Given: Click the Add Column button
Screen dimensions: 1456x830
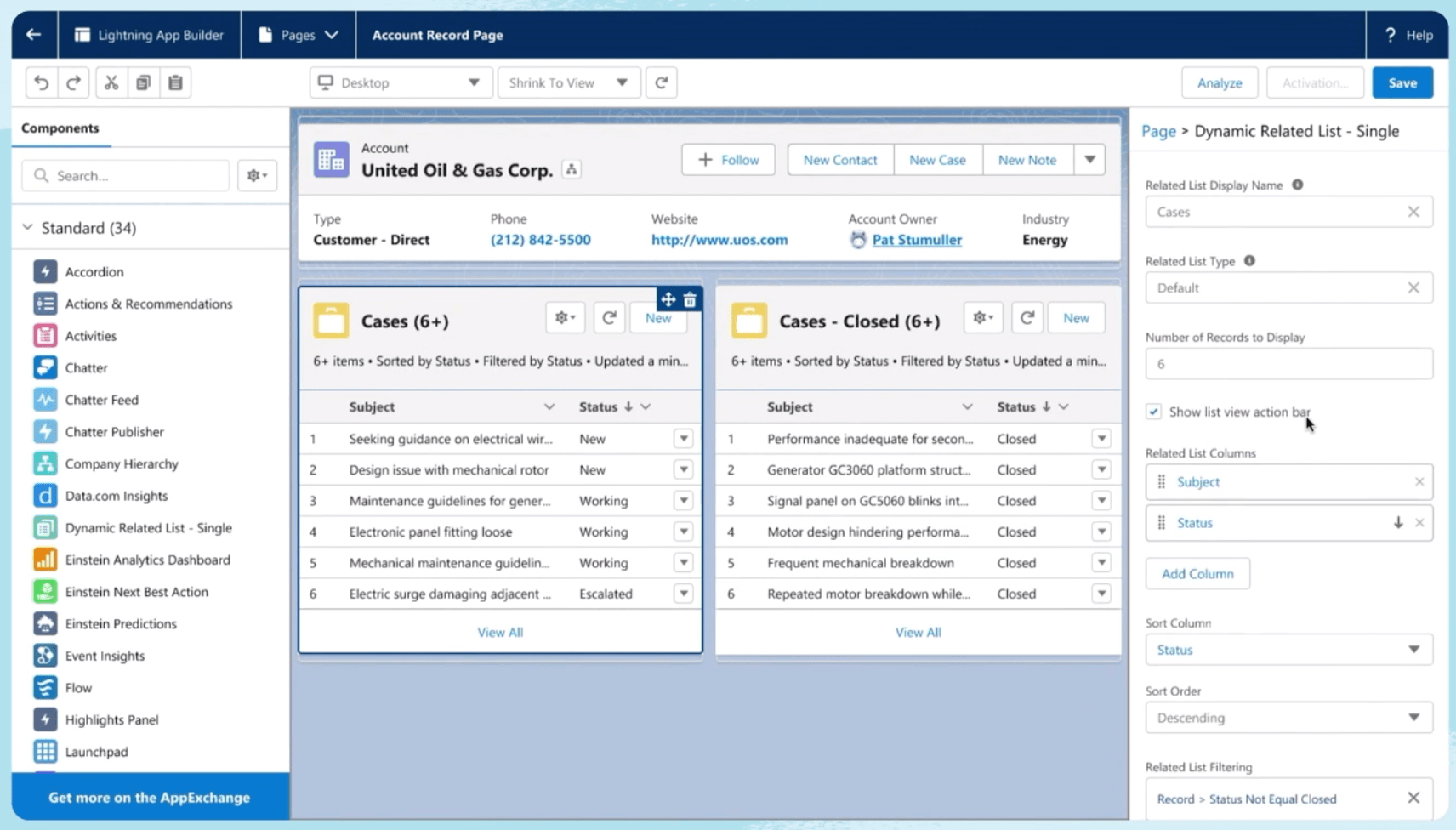Looking at the screenshot, I should tap(1197, 574).
